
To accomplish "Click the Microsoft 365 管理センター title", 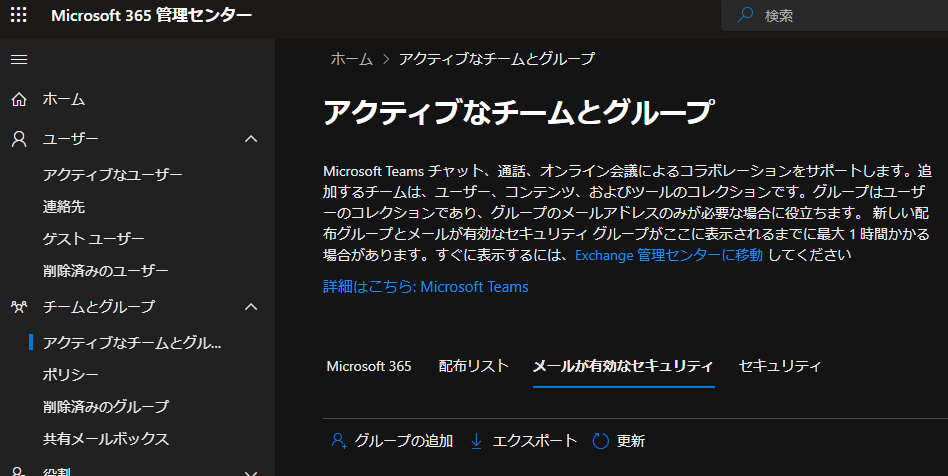I will (x=151, y=15).
